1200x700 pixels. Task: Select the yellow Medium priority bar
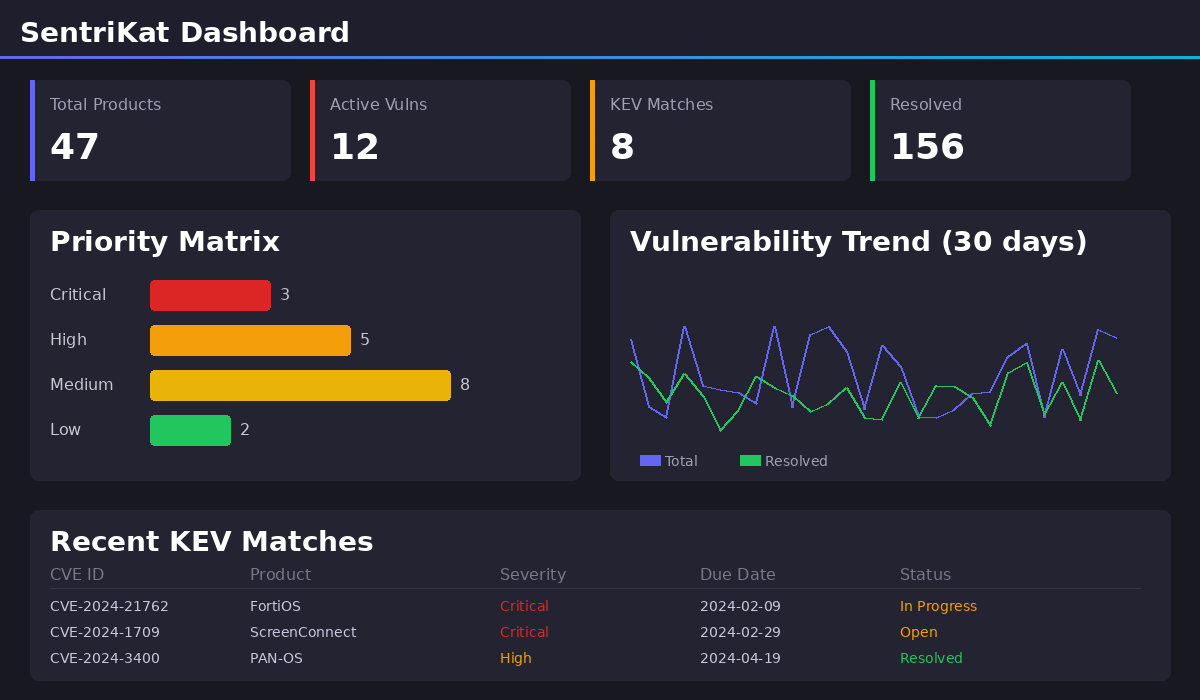300,385
